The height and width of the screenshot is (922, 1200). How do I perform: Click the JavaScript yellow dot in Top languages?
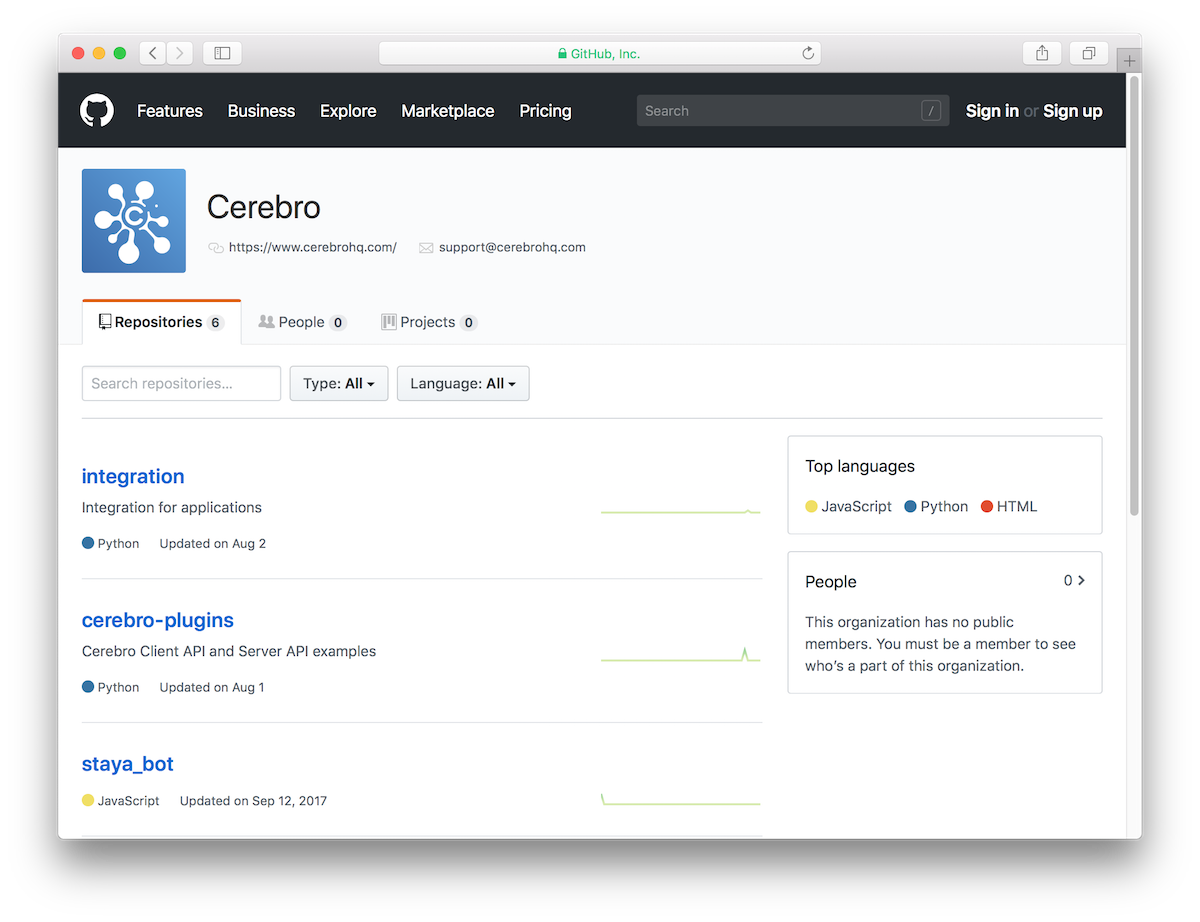pos(812,506)
